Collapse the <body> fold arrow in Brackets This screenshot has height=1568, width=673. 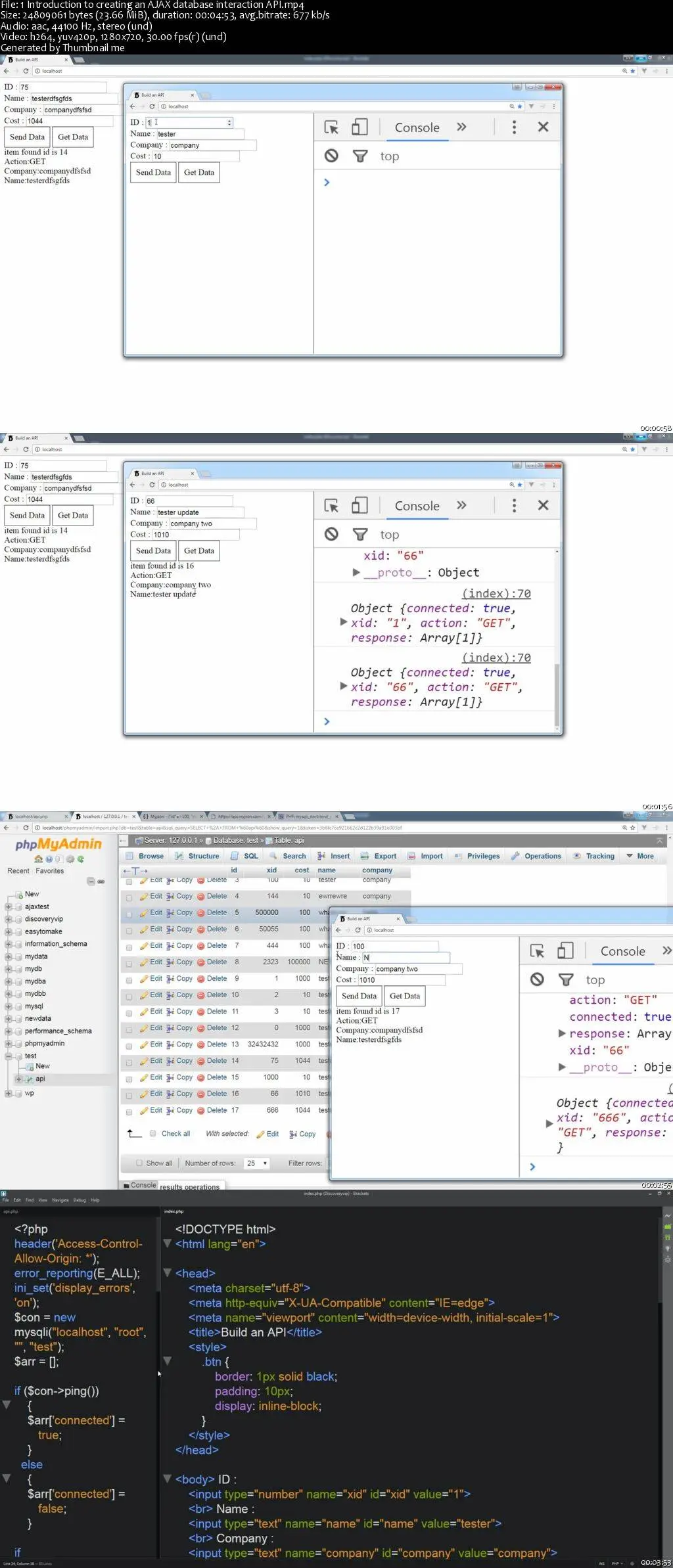click(167, 1479)
